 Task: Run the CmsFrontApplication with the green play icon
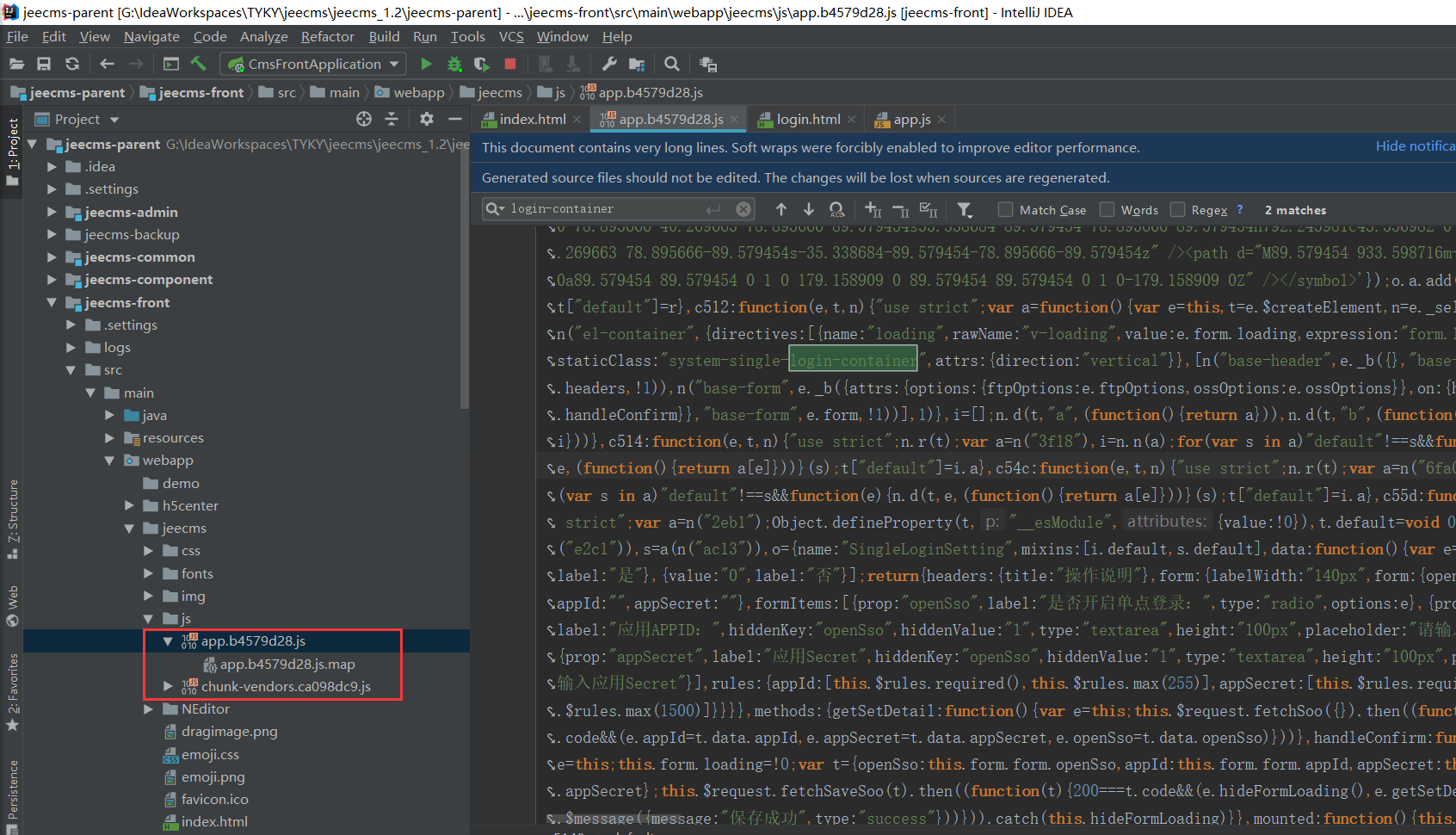(426, 64)
